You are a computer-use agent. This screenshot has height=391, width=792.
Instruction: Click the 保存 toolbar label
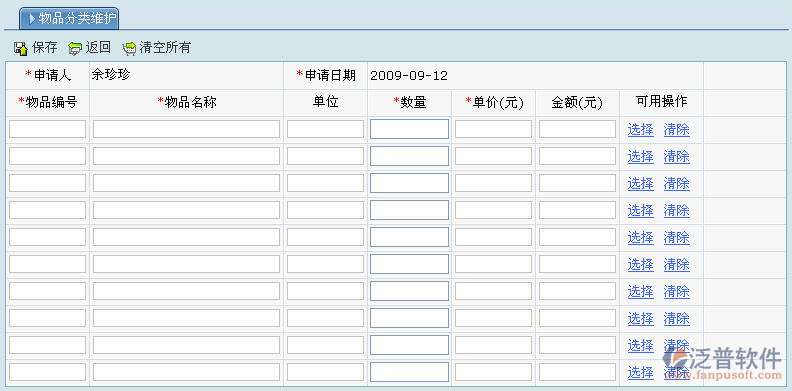(44, 48)
